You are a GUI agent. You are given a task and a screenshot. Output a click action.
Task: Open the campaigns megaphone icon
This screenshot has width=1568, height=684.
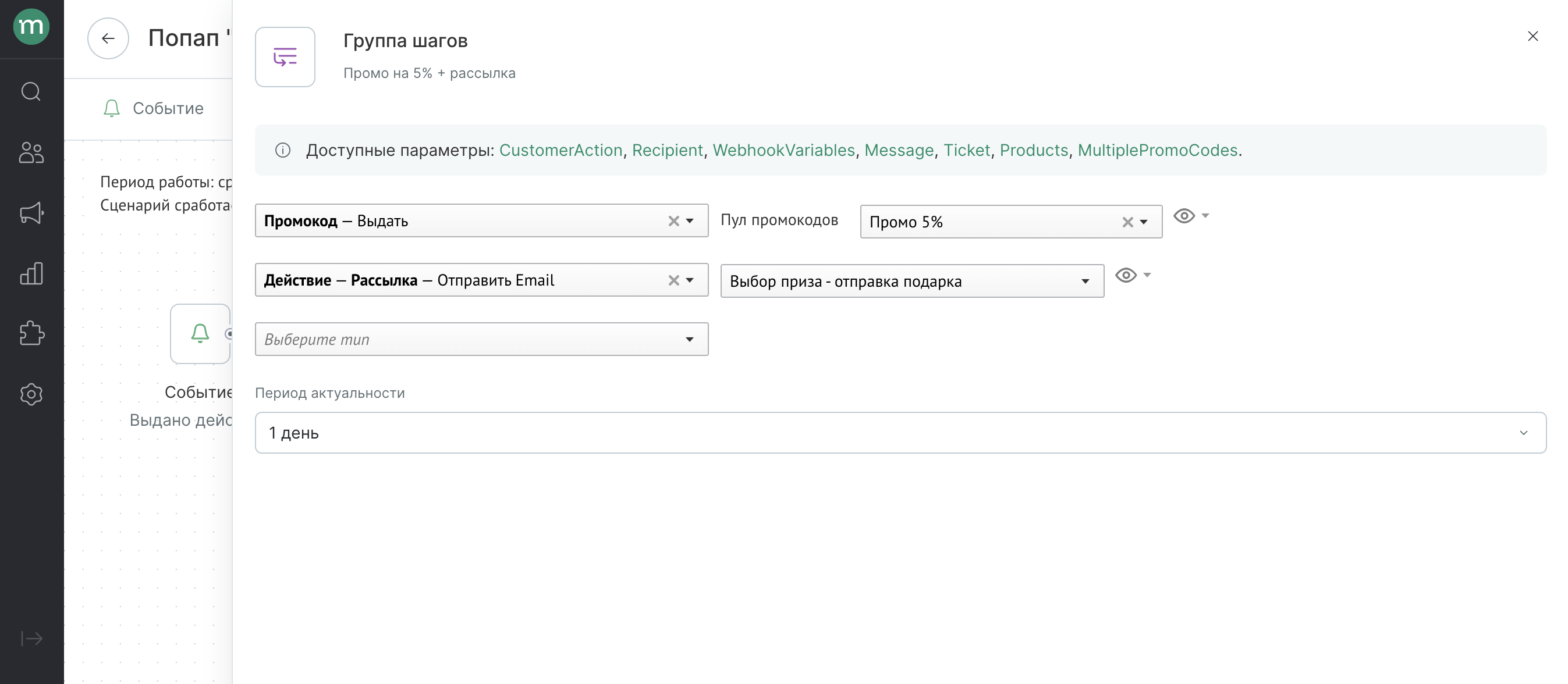[x=31, y=212]
